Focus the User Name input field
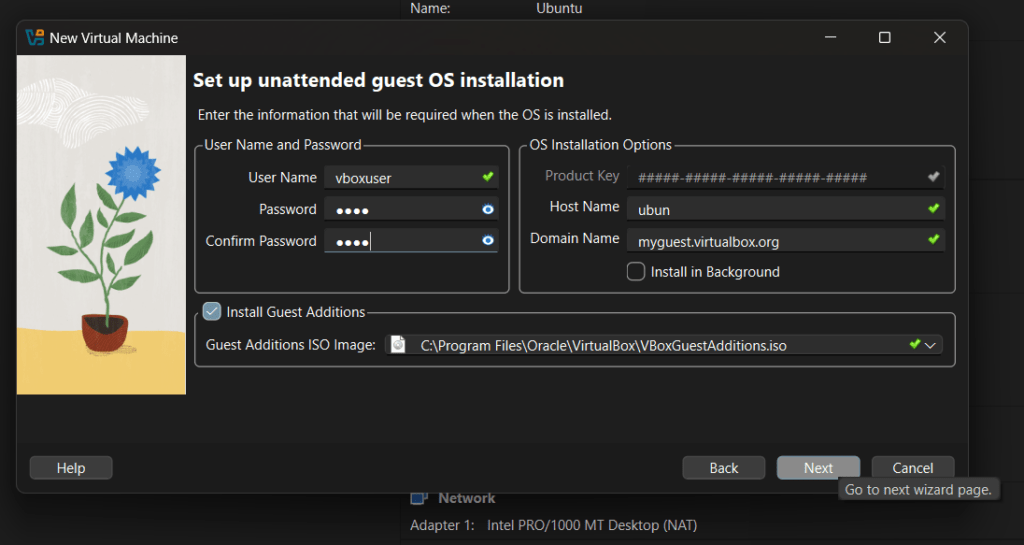The width and height of the screenshot is (1024, 545). [x=400, y=178]
